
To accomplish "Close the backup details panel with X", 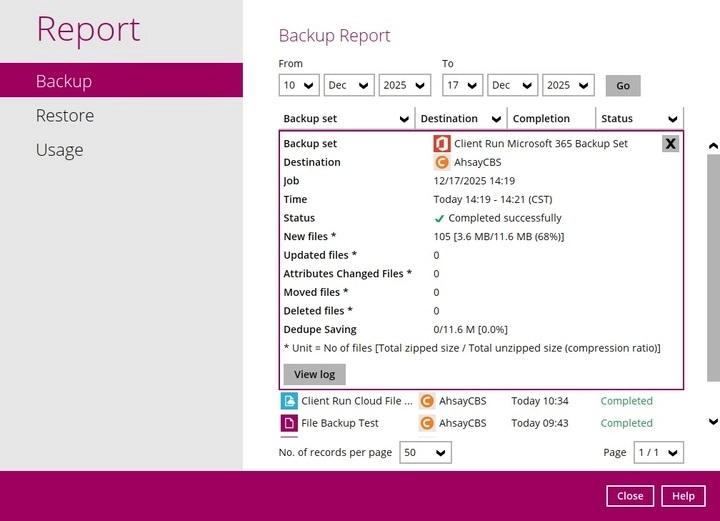I will [x=670, y=143].
